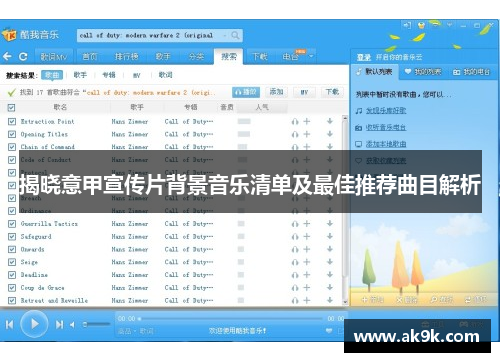The image size is (500, 362).
Task: Uncheck the Chain of Command checkbox
Action: (12, 147)
